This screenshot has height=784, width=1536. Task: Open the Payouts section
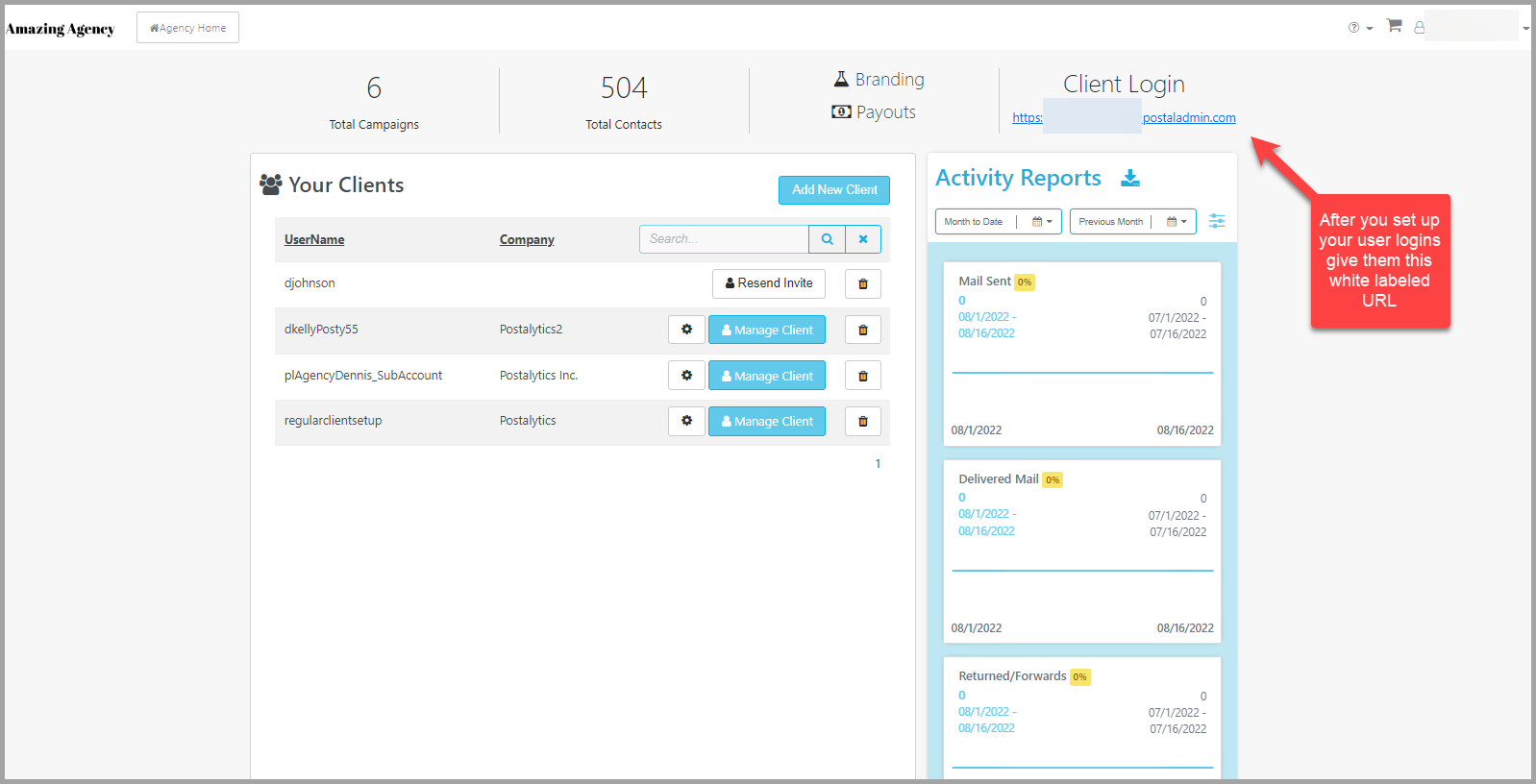pos(874,112)
